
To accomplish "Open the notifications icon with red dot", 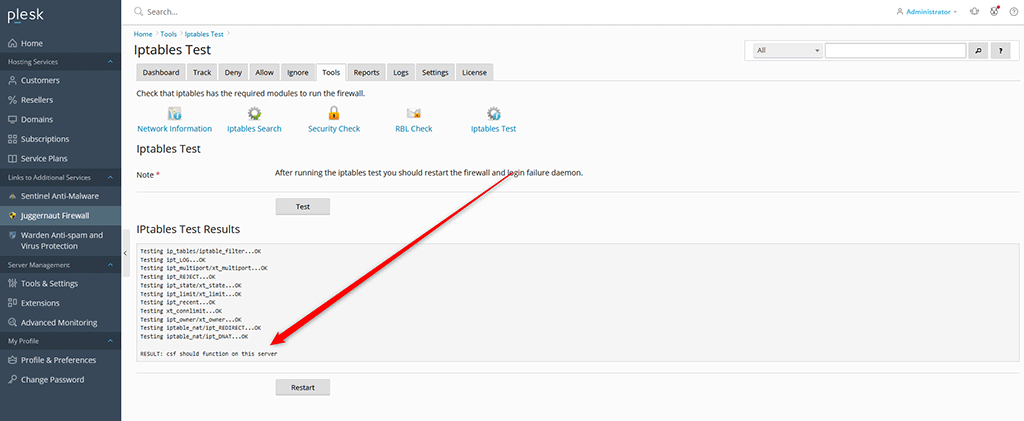I will 995,11.
